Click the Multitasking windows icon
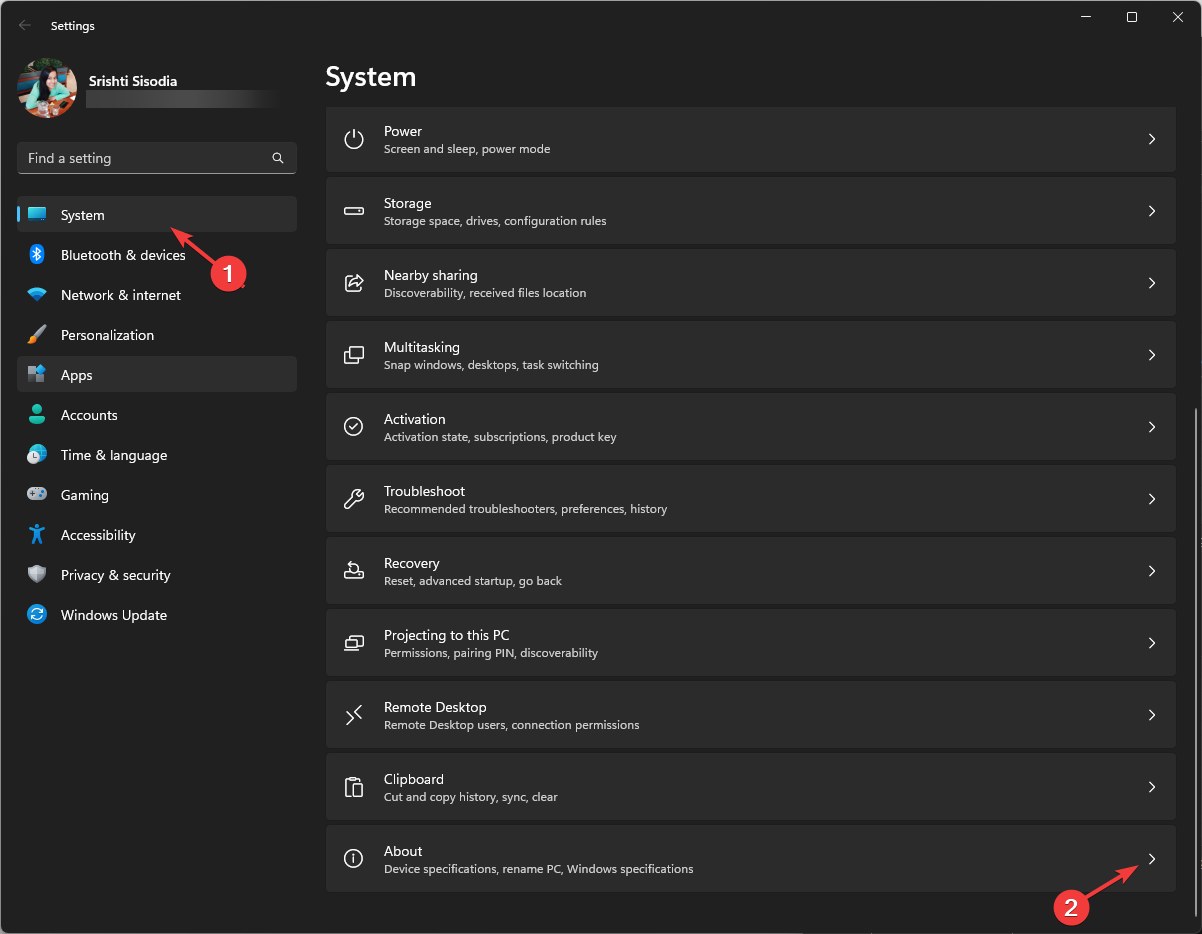The image size is (1202, 934). tap(354, 355)
